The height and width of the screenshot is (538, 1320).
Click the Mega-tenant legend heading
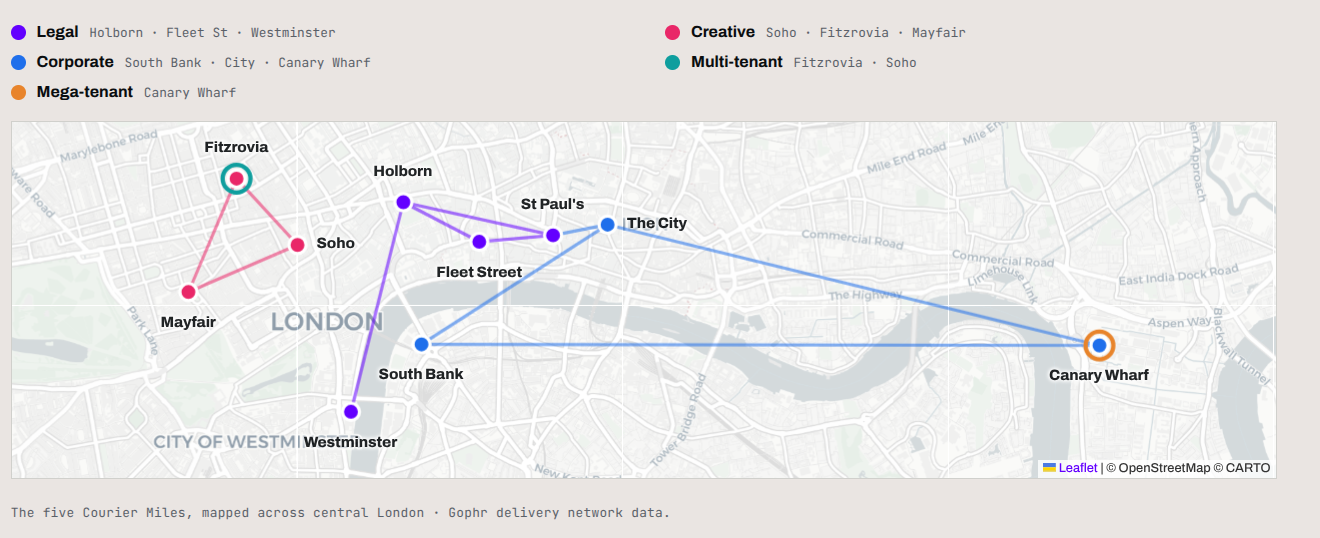85,92
